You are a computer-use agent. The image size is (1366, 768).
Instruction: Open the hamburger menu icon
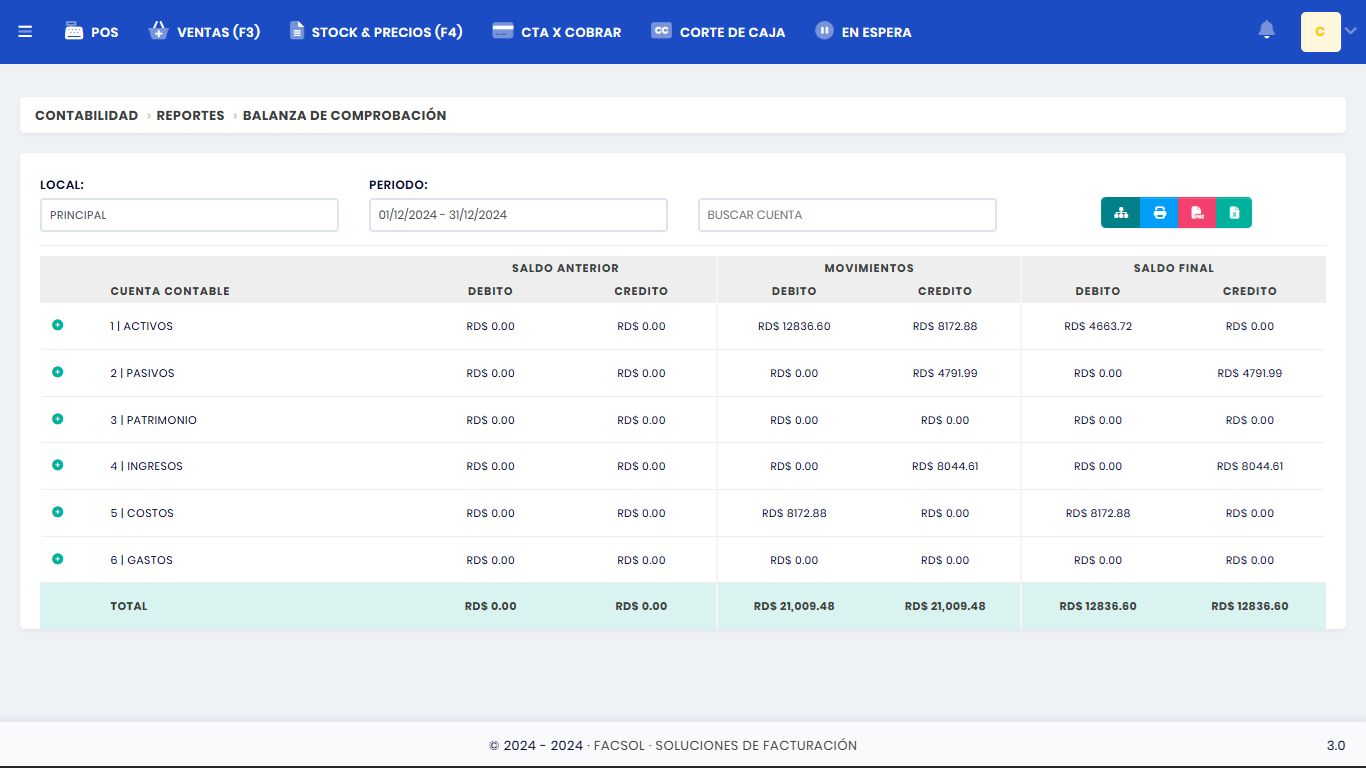point(25,32)
